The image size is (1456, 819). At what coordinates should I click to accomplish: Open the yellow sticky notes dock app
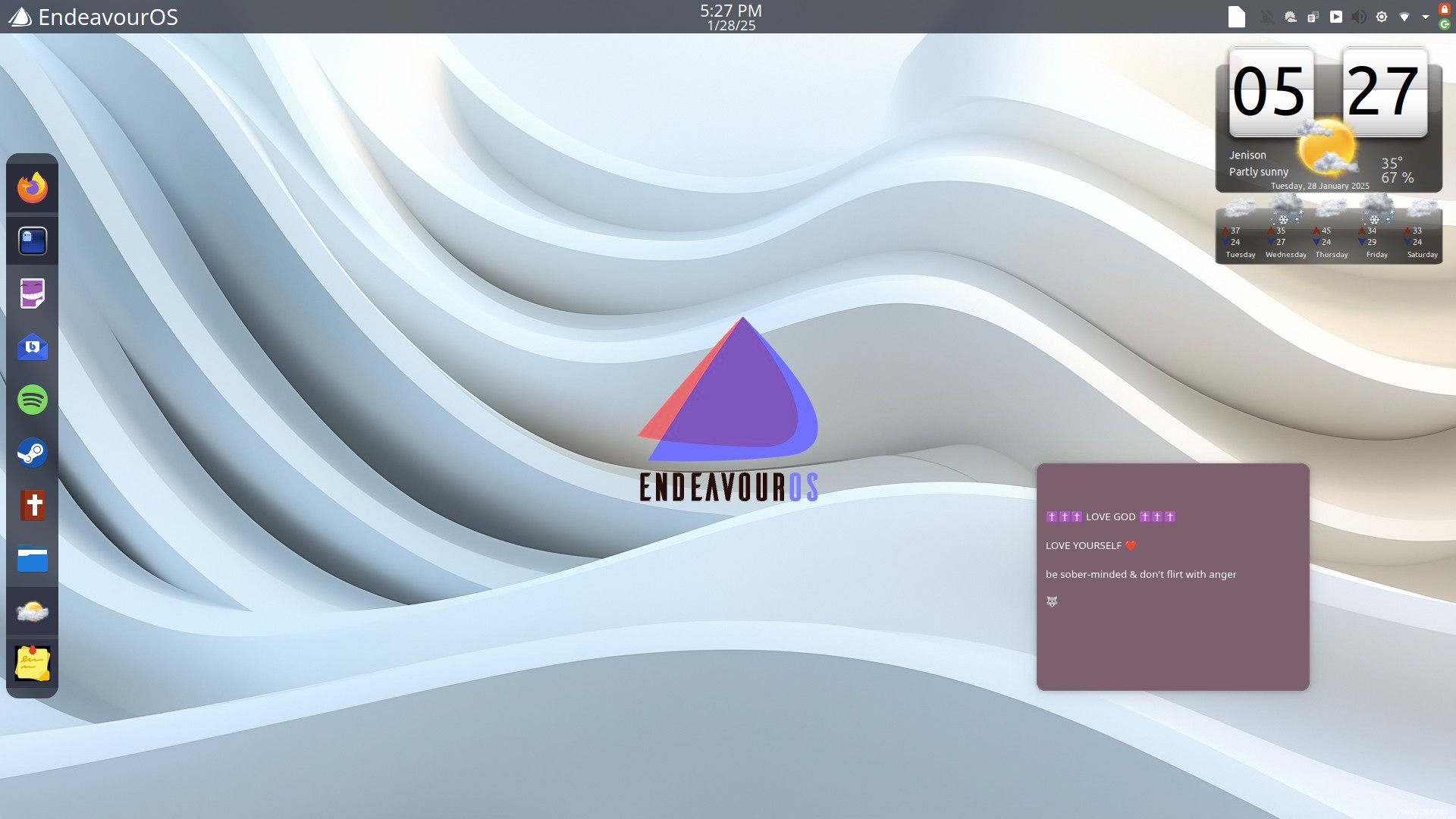(33, 664)
